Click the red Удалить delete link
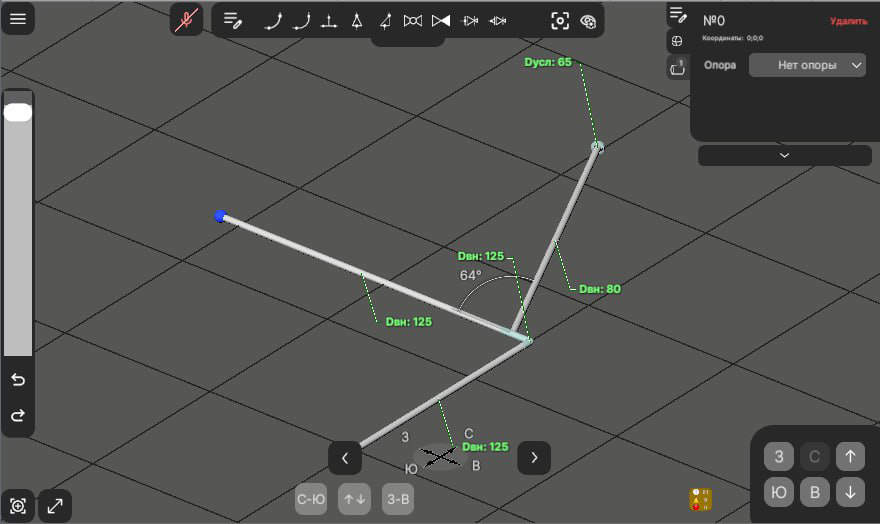This screenshot has width=880, height=524. pyautogui.click(x=848, y=21)
